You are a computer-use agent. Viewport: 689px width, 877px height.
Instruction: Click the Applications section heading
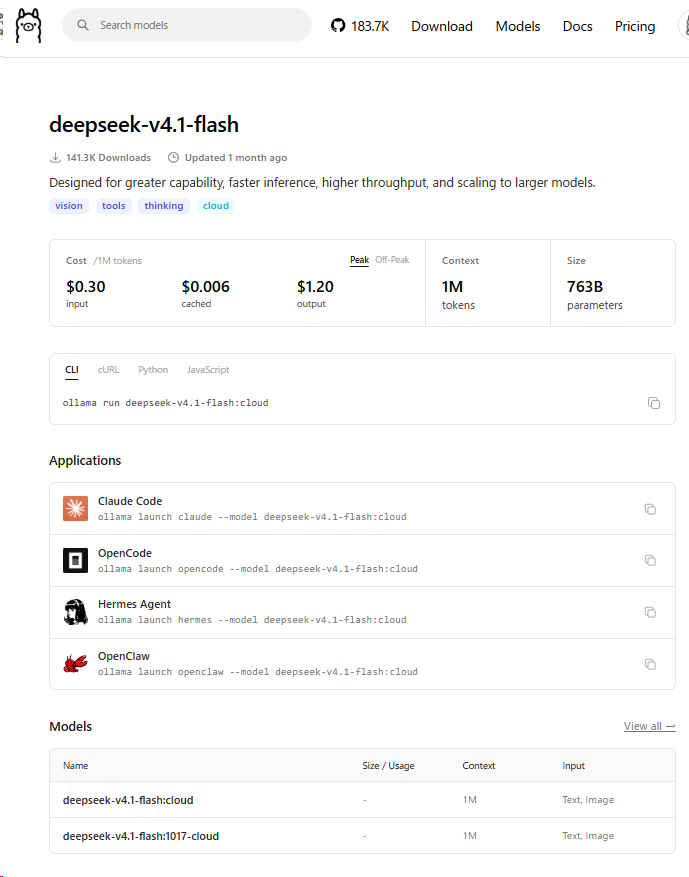85,460
